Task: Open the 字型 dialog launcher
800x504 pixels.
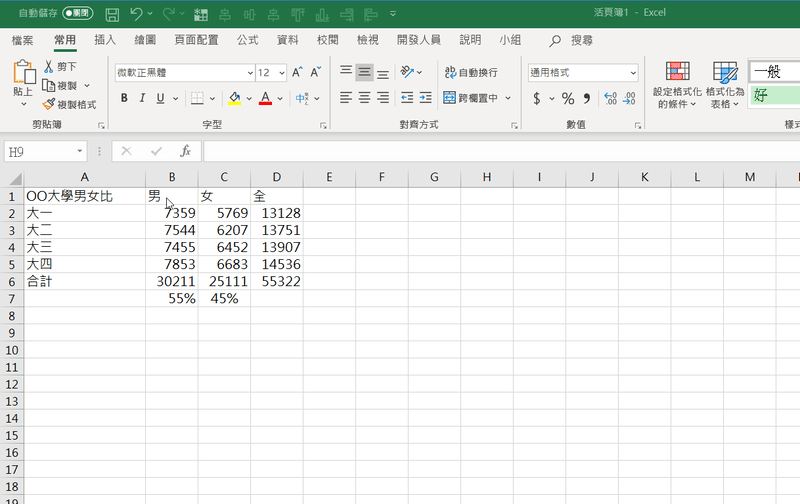Action: pyautogui.click(x=323, y=125)
